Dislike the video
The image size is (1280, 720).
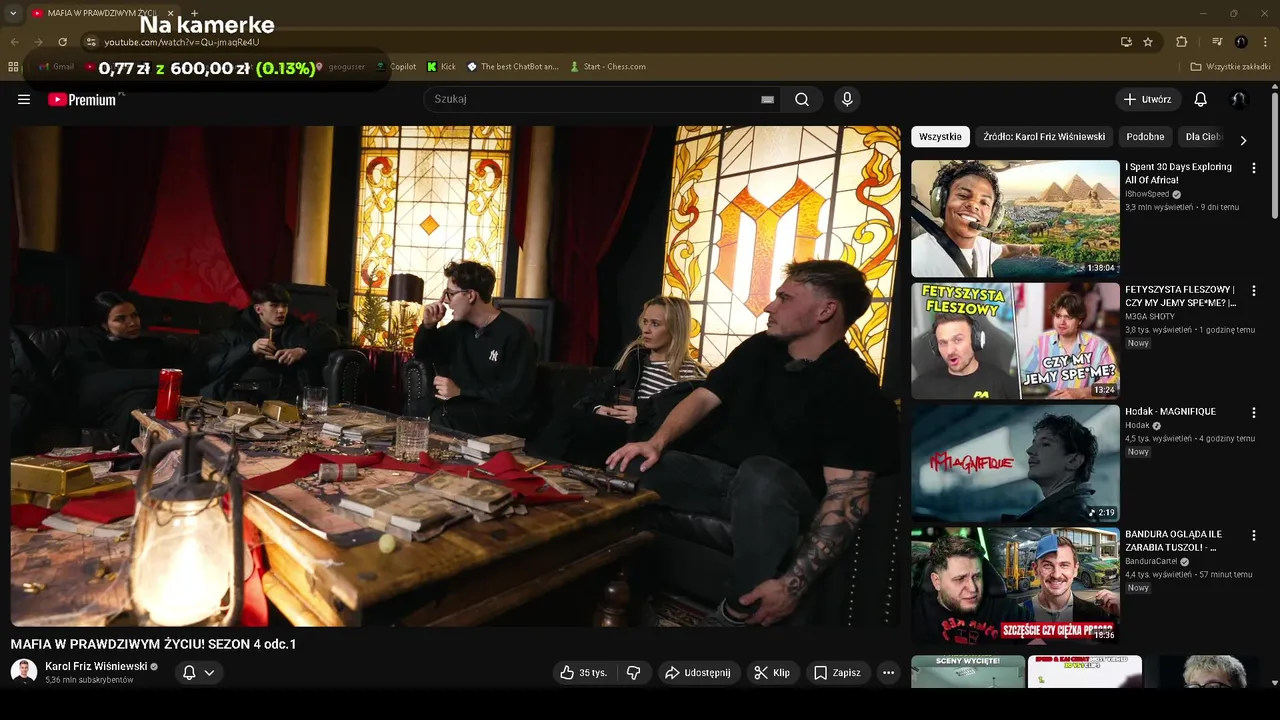[x=633, y=673]
